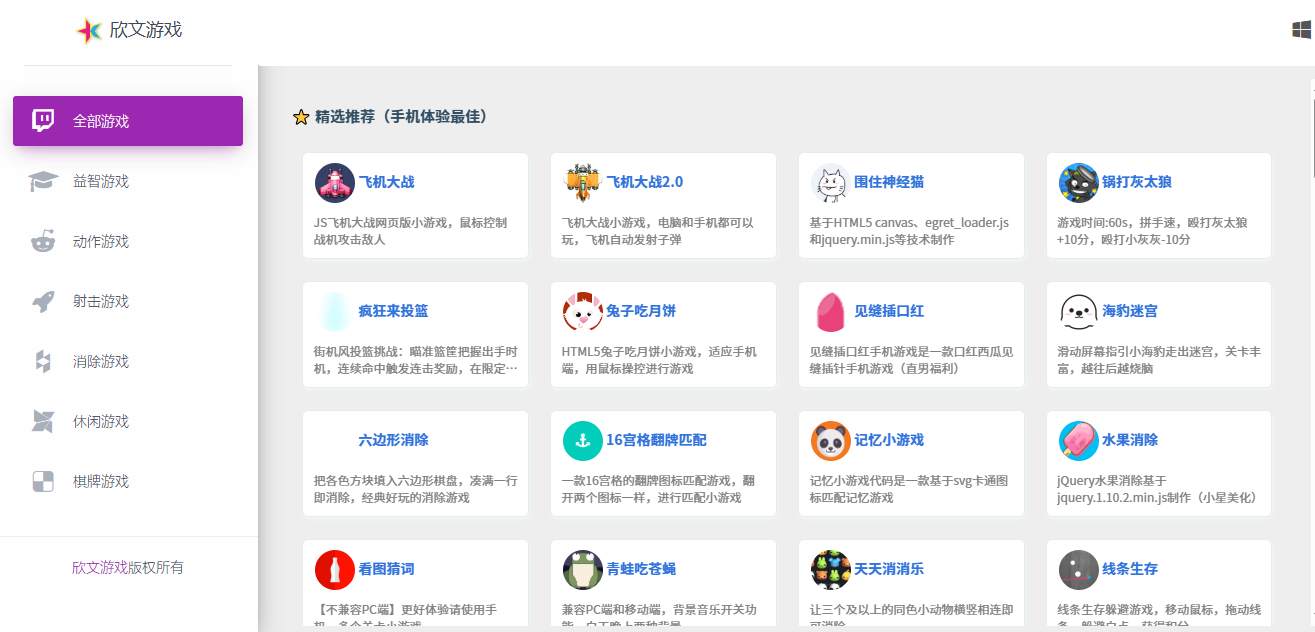Click description starting '记忆小游戏代码是一款'
Image resolution: width=1315 pixels, height=632 pixels.
click(x=907, y=489)
